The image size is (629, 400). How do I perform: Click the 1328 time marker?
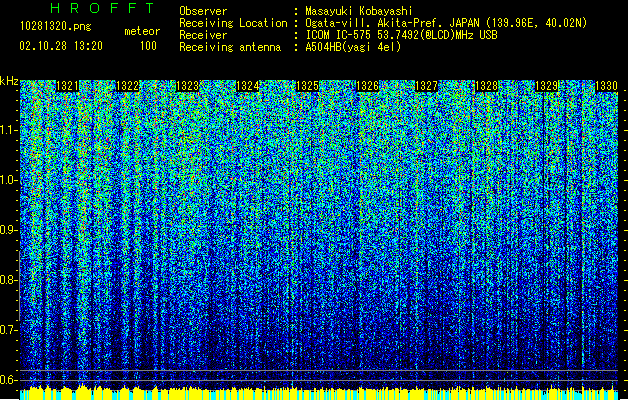(x=486, y=86)
